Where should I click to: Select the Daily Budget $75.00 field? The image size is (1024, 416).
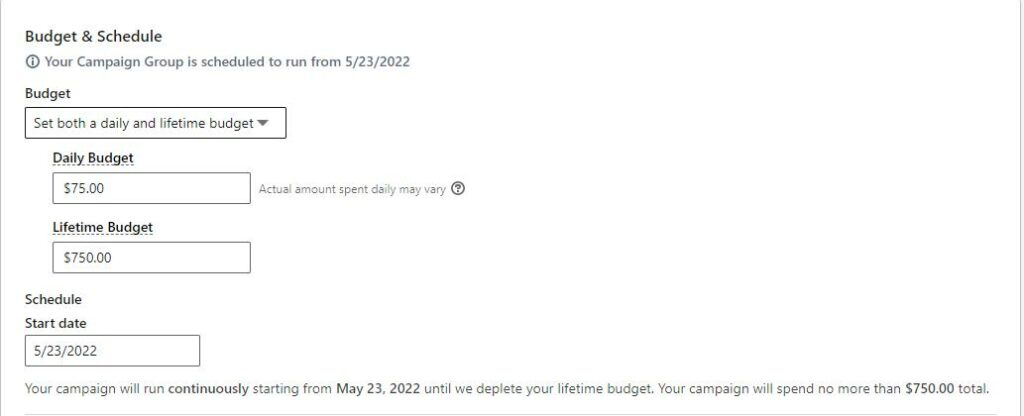click(x=152, y=188)
